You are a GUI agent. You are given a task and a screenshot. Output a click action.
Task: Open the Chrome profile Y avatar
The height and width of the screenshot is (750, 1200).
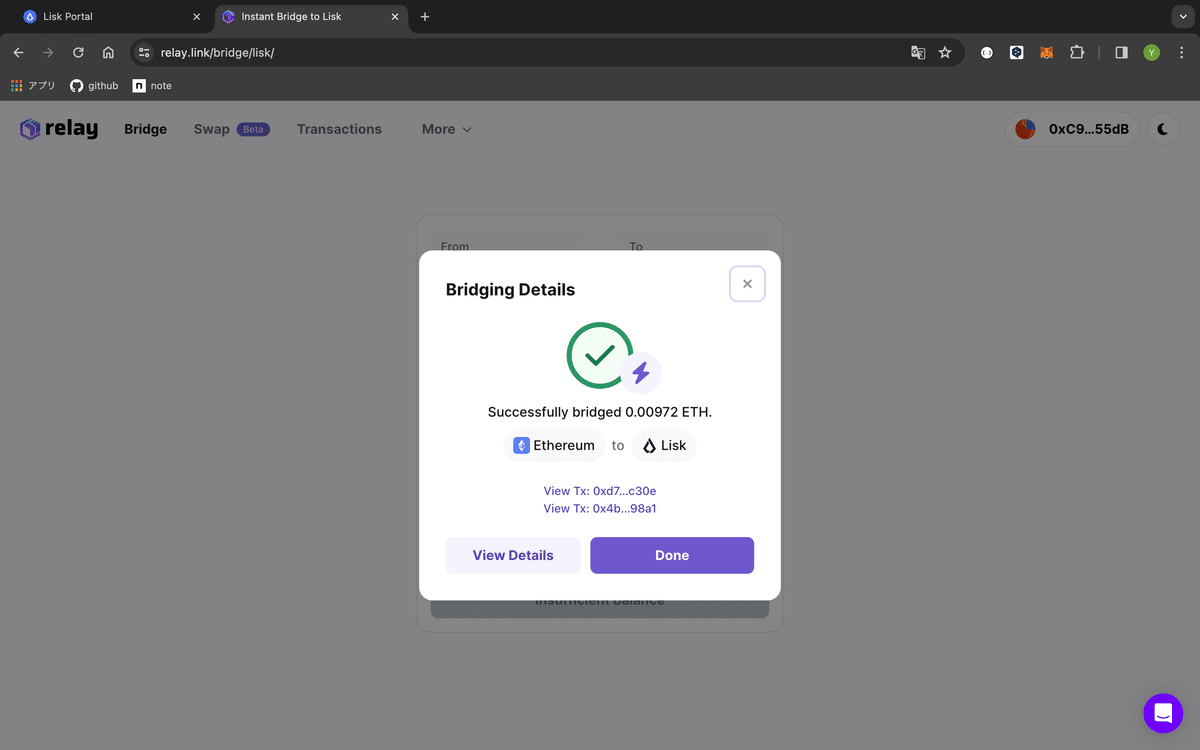click(x=1151, y=52)
